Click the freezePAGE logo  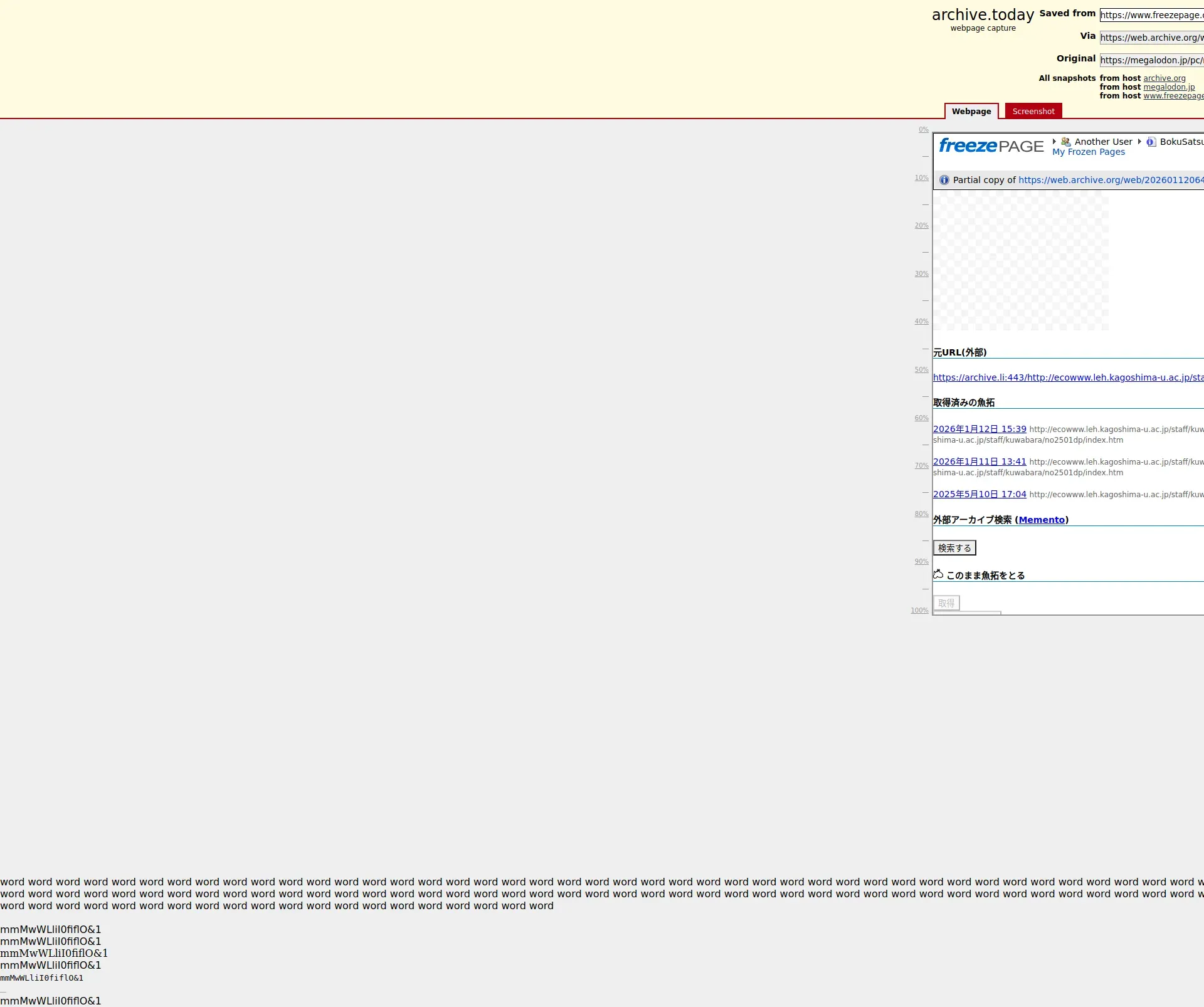991,146
